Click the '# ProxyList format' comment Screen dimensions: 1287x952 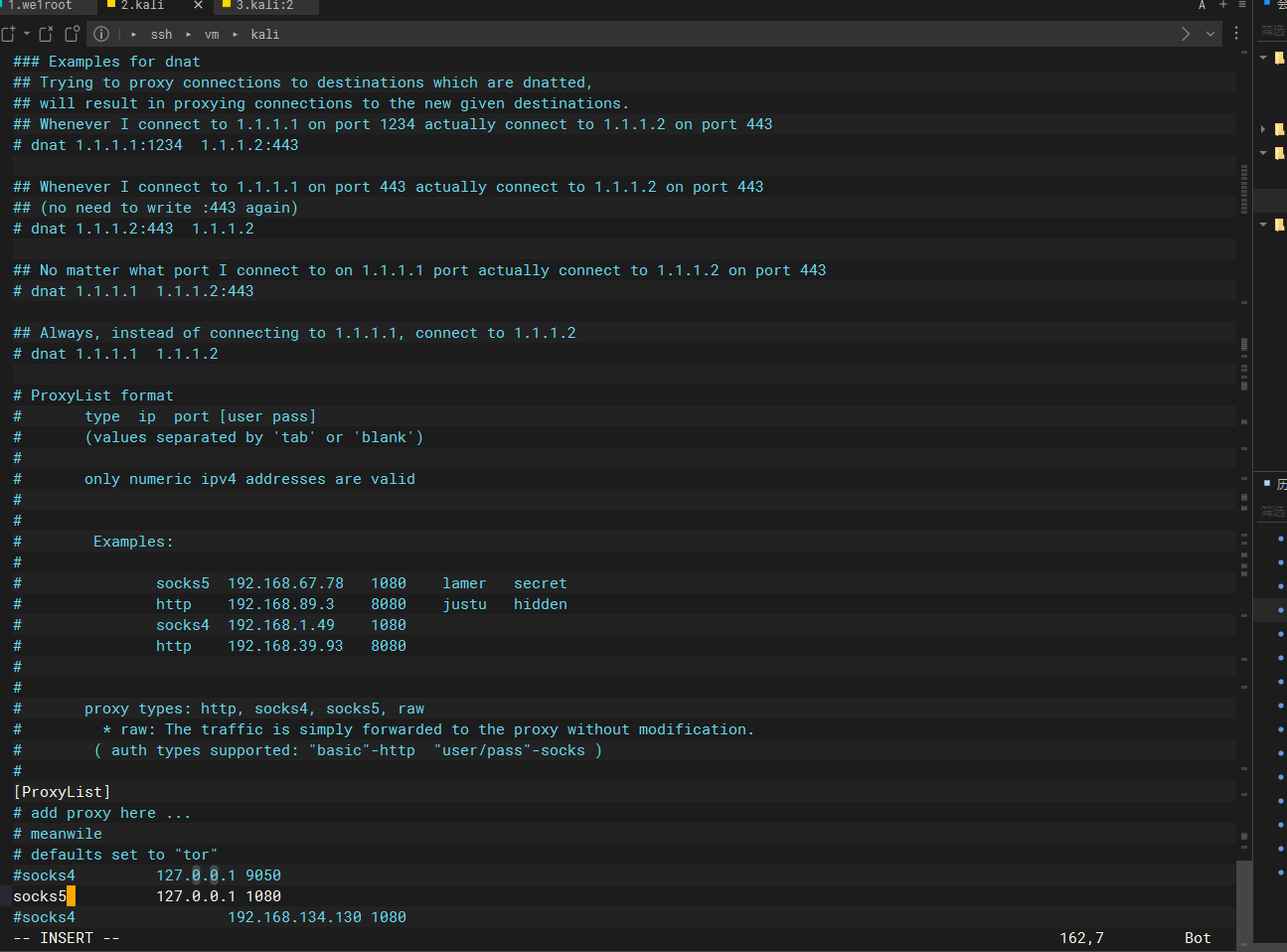[x=93, y=396]
